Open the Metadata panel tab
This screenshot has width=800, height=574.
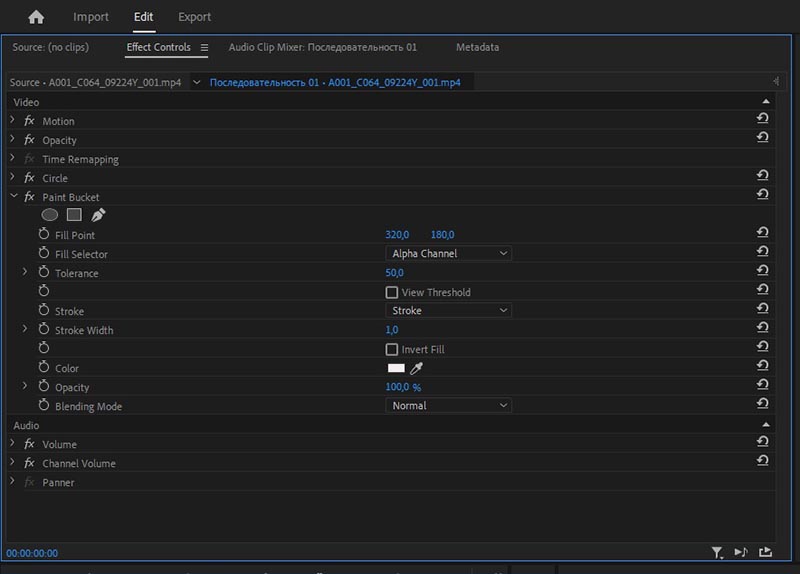[477, 47]
